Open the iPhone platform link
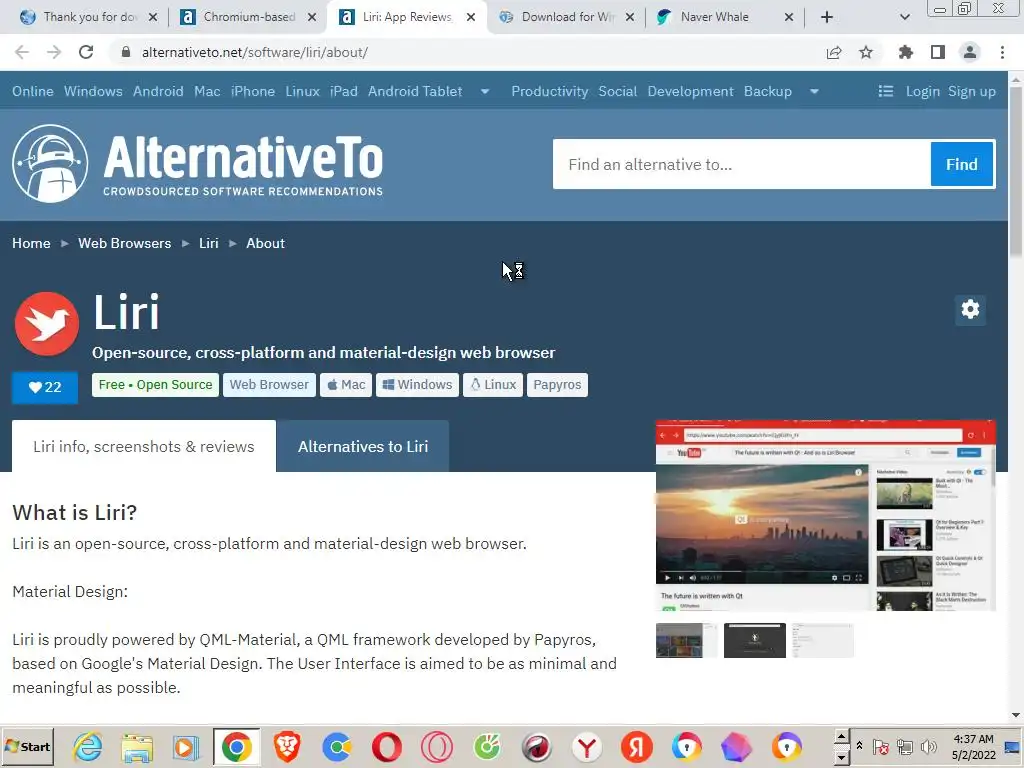Viewport: 1024px width, 768px height. [x=253, y=91]
